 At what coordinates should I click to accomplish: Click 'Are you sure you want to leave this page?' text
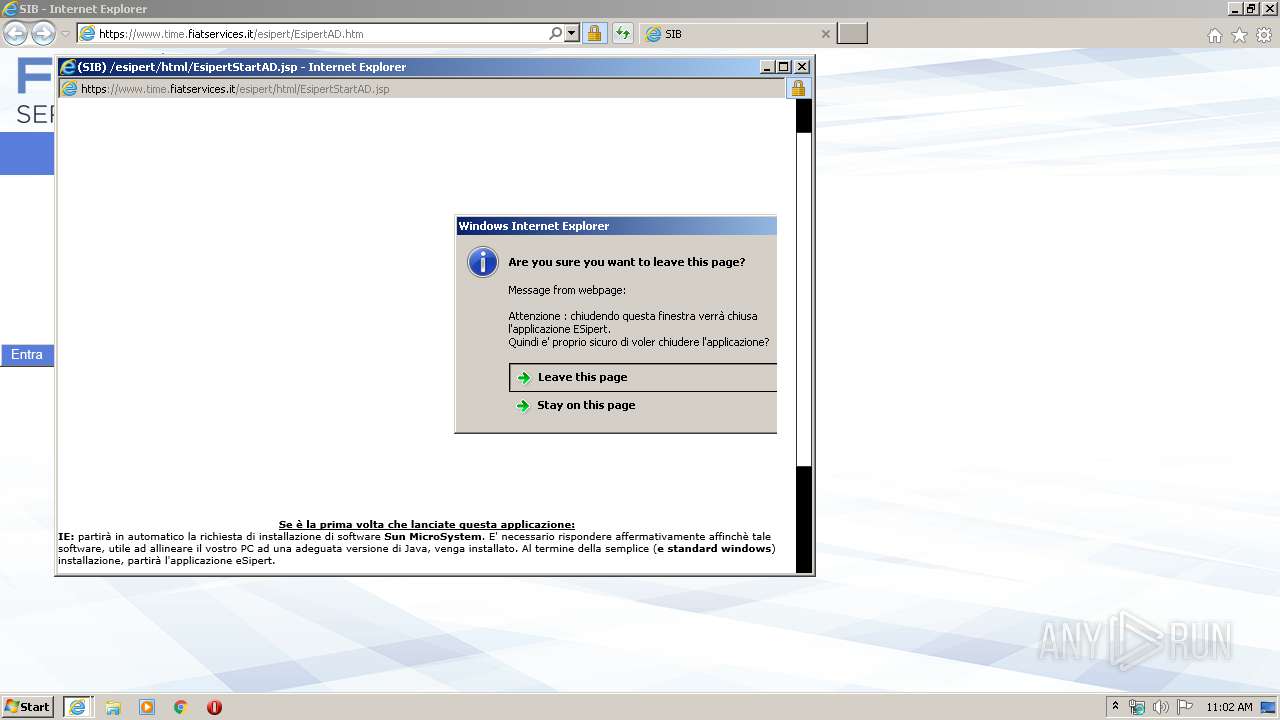click(x=627, y=262)
